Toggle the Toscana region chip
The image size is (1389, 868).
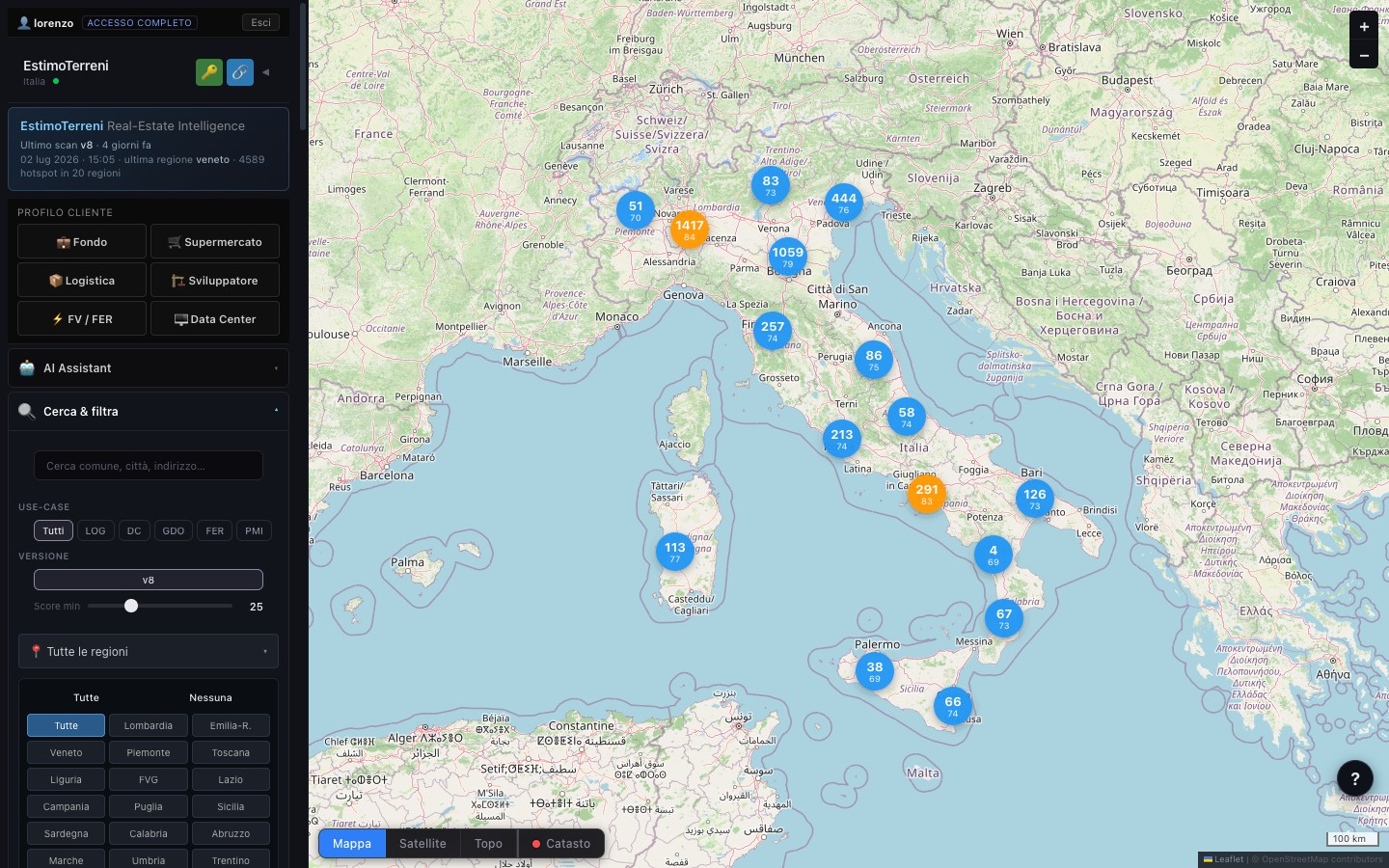coord(231,752)
